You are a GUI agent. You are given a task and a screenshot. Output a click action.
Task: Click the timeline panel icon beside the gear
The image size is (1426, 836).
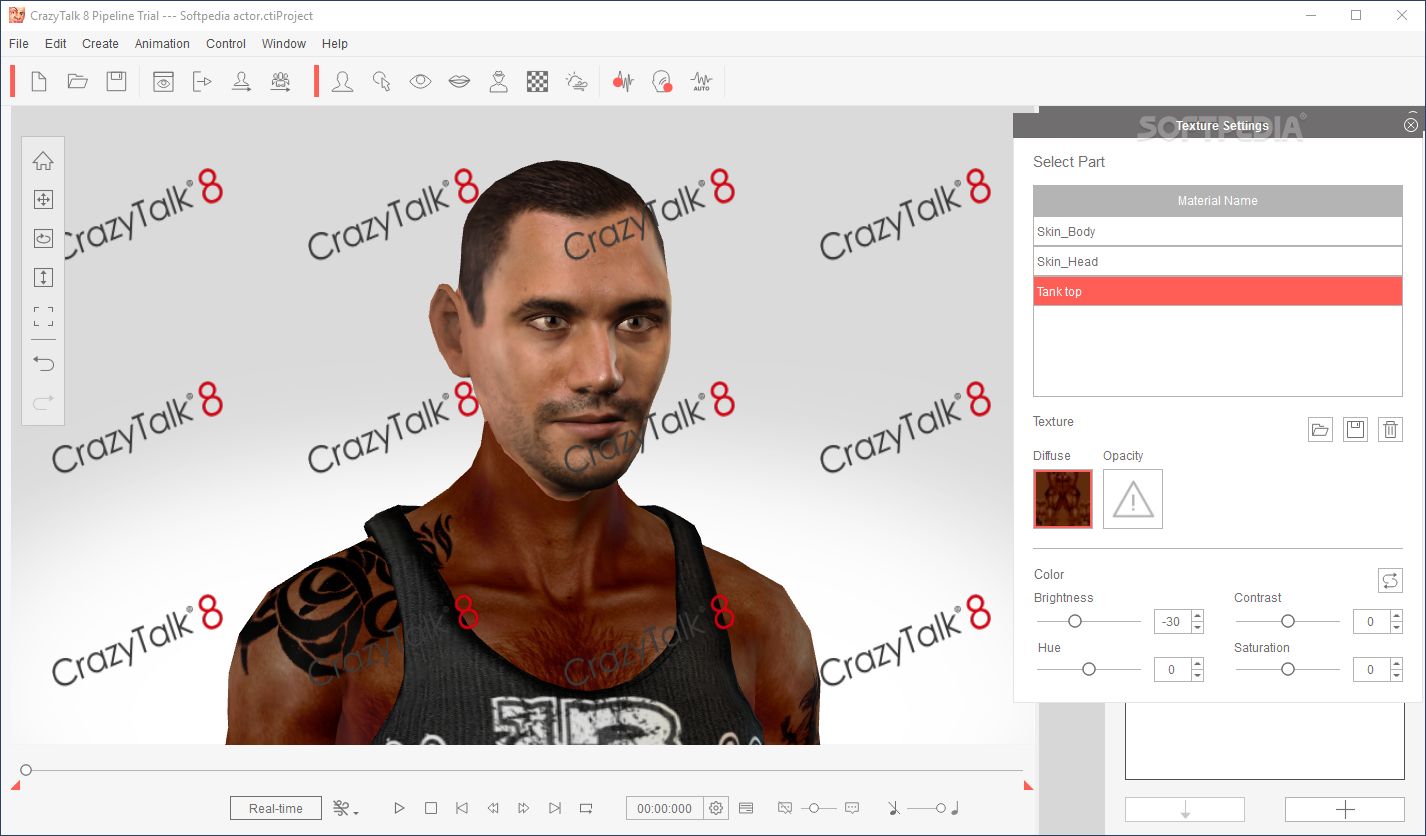pos(746,808)
